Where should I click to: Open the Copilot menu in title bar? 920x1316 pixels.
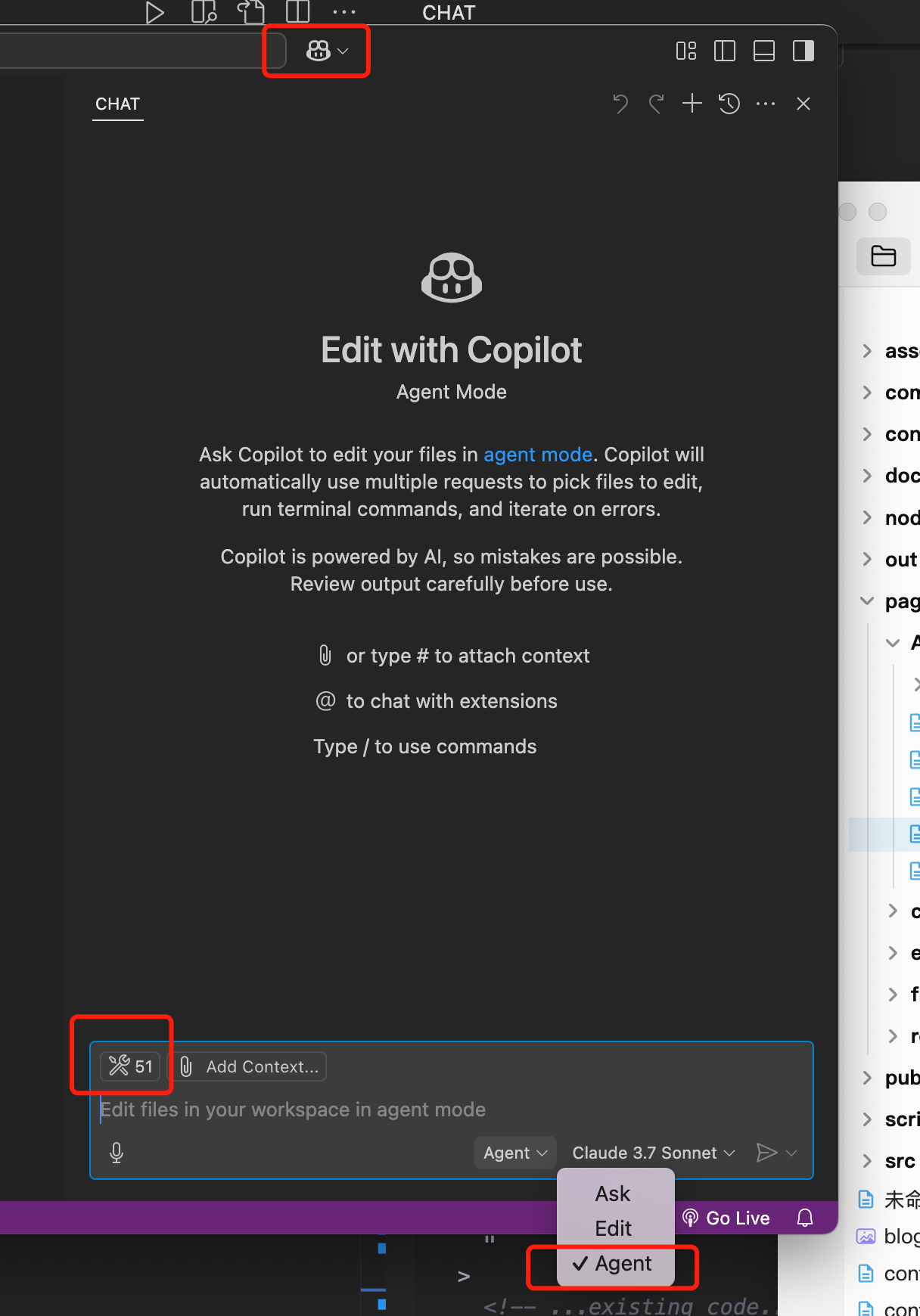coord(326,51)
